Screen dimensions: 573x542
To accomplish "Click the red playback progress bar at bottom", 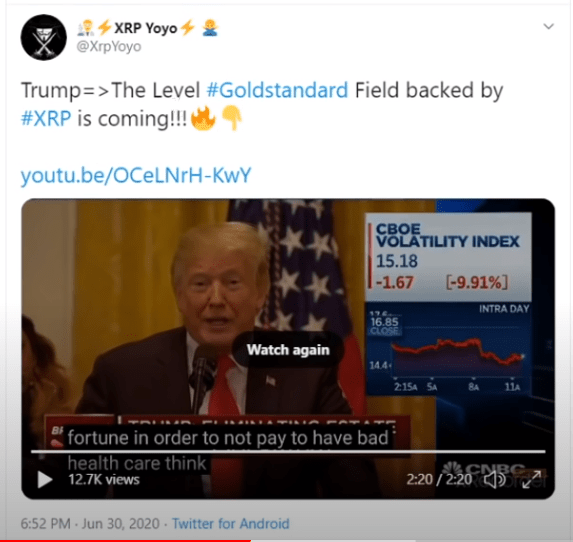I will 125,540.
